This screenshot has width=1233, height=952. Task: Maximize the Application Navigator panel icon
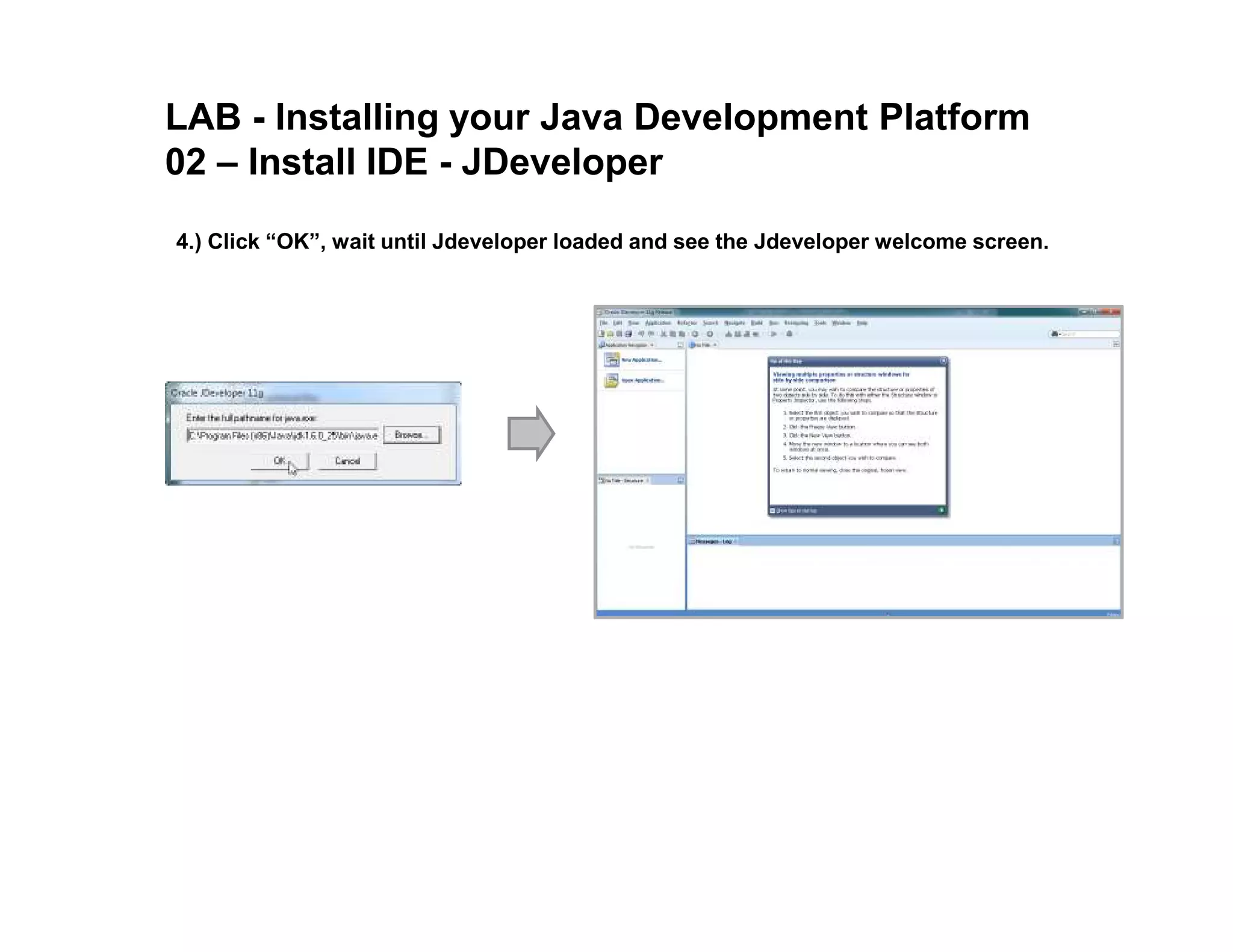(680, 345)
